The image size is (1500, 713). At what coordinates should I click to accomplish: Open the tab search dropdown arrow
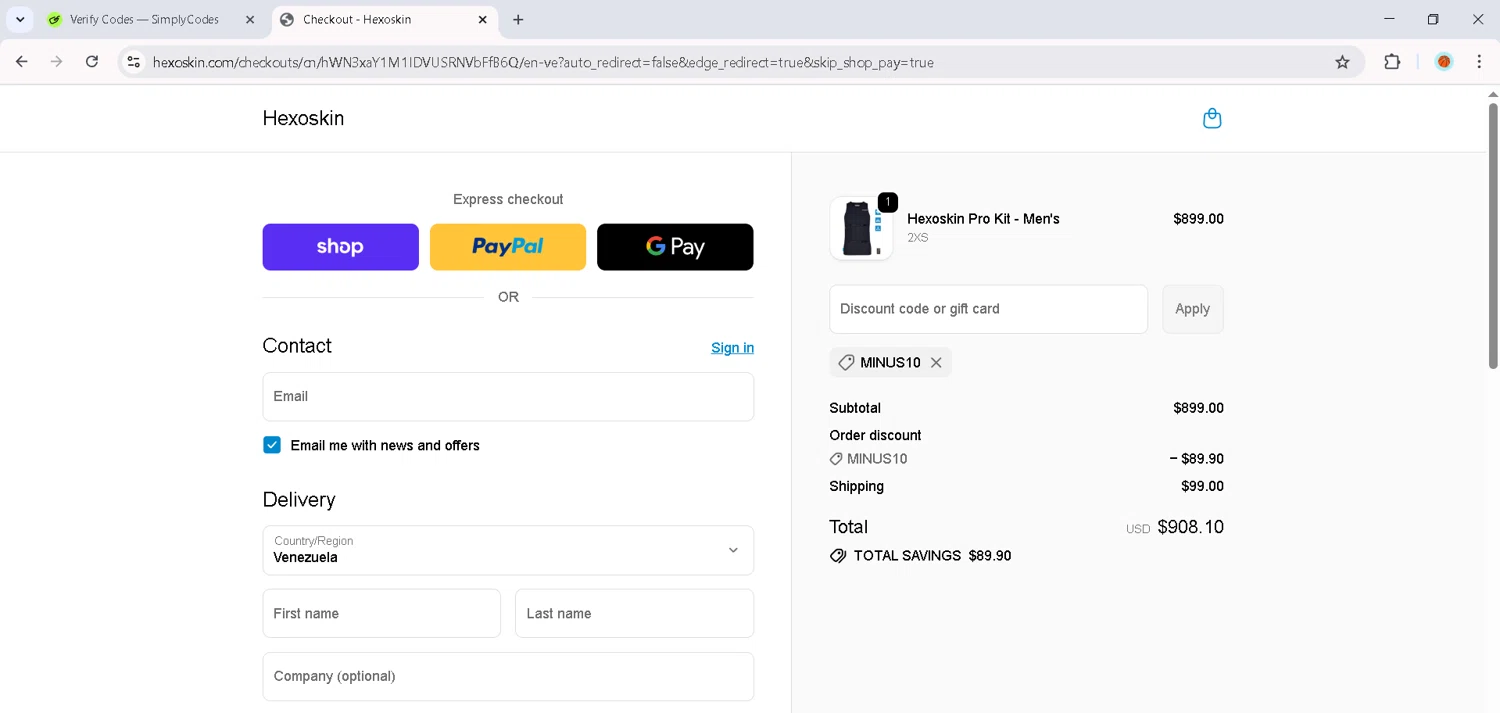20,19
